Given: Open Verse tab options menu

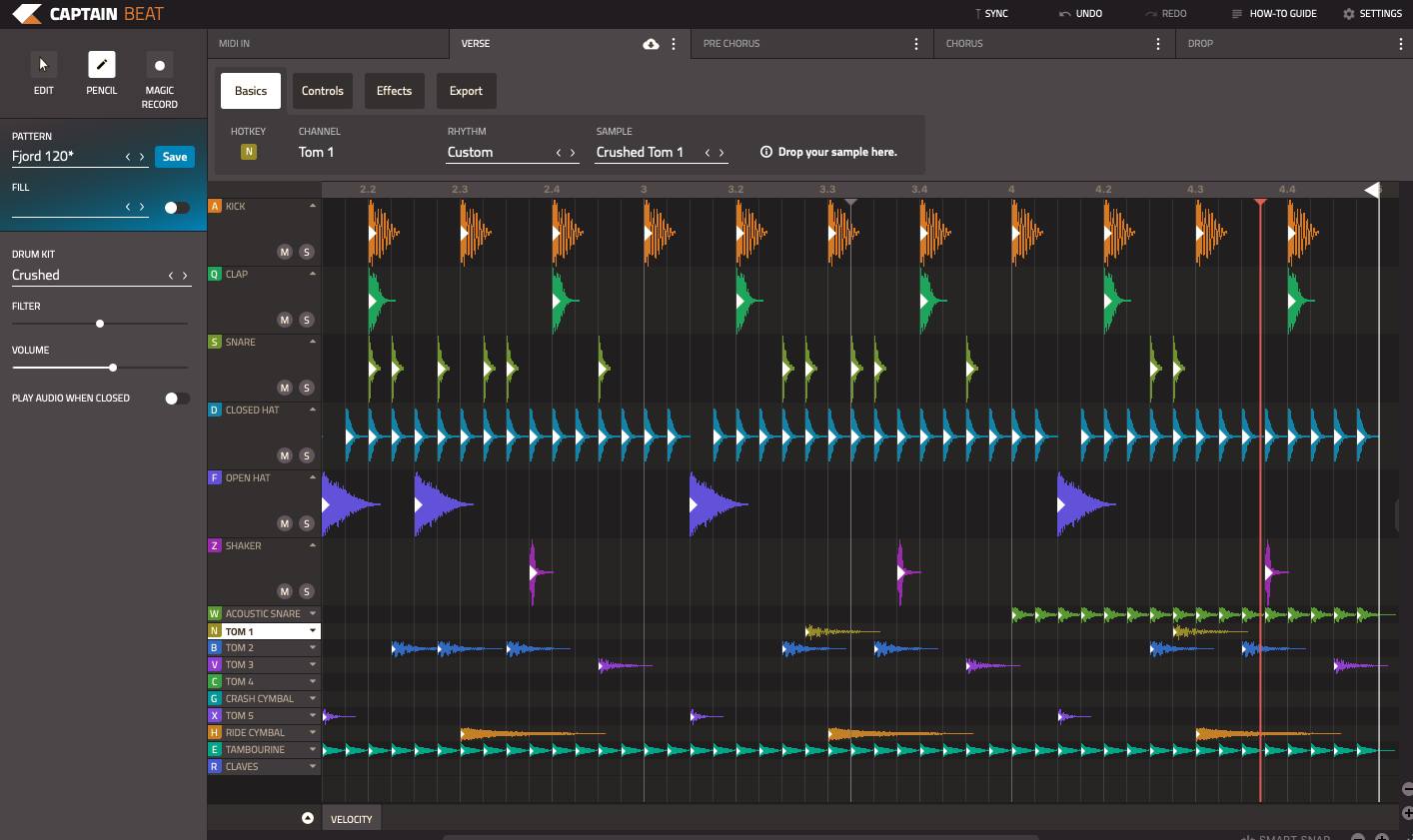Looking at the screenshot, I should [674, 44].
